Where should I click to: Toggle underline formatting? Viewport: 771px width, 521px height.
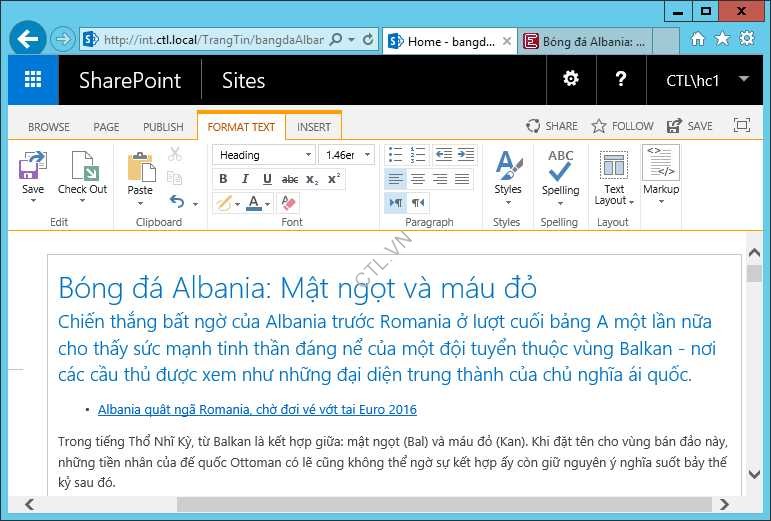[x=267, y=179]
